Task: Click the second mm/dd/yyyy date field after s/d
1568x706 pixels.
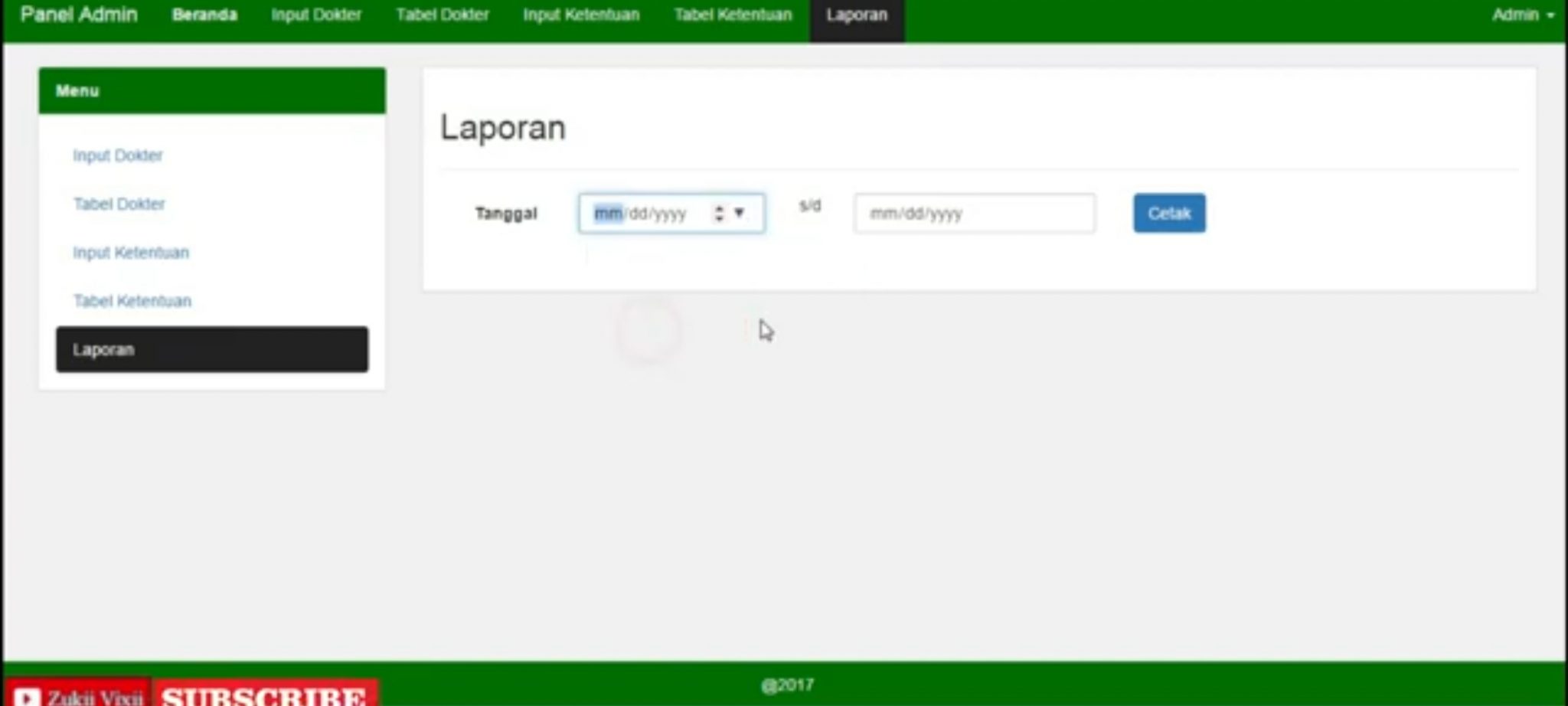Action: (973, 214)
